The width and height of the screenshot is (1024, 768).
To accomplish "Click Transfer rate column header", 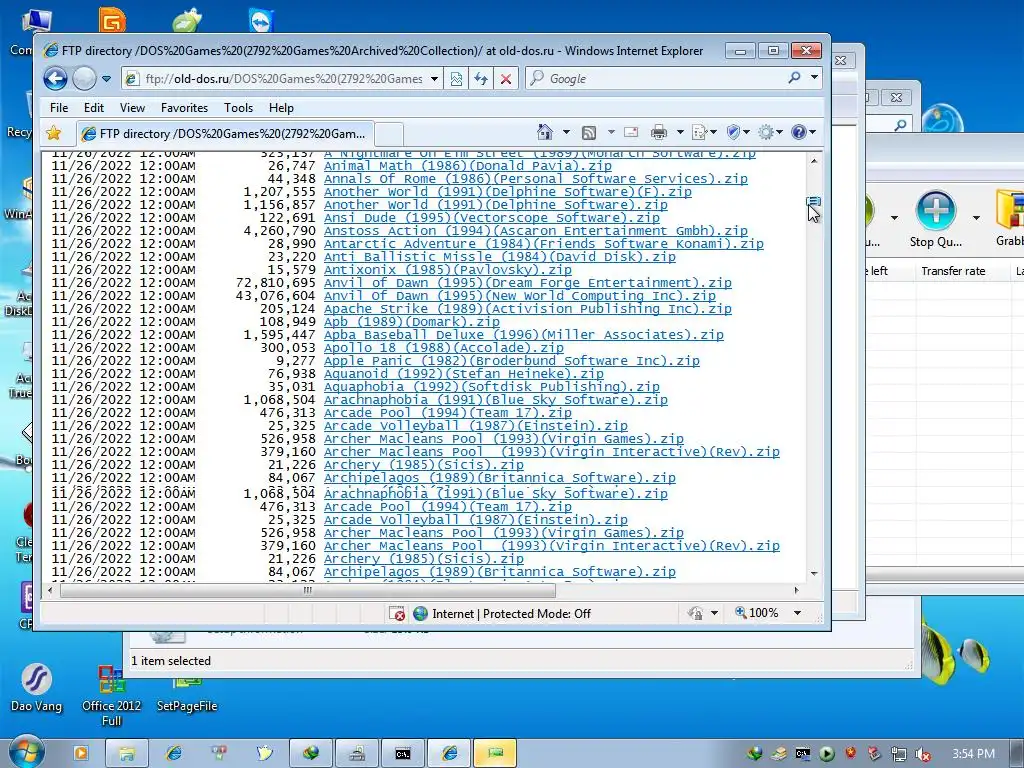I will tap(953, 271).
